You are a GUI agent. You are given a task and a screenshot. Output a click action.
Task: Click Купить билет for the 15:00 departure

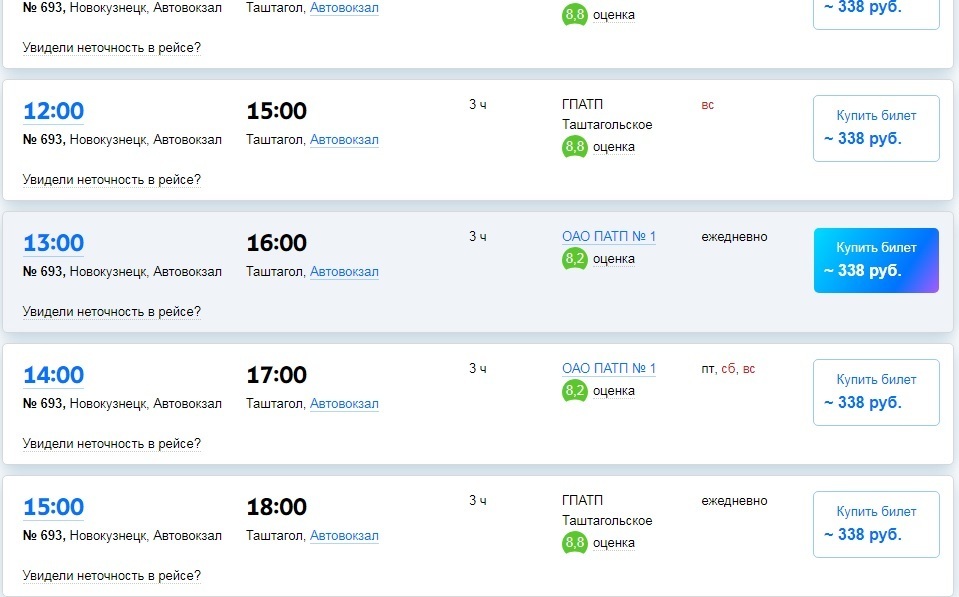pyautogui.click(x=876, y=524)
